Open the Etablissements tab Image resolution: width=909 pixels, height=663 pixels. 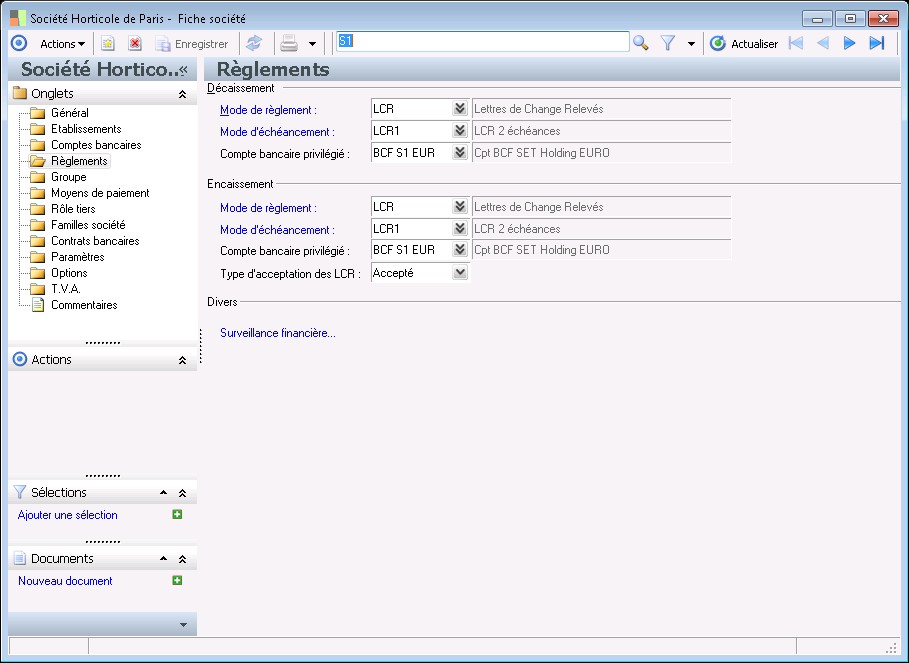tap(86, 129)
